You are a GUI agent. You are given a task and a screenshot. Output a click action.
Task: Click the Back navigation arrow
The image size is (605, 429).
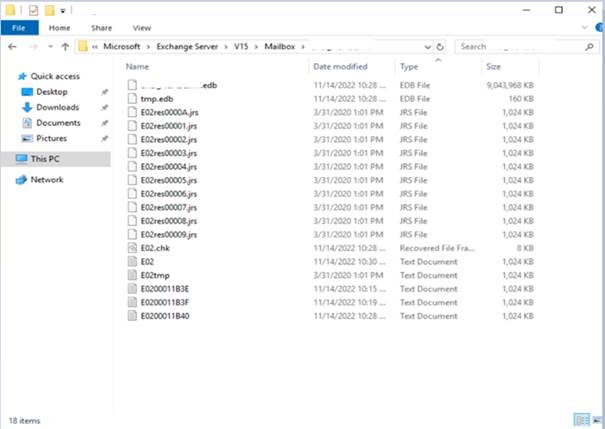[x=10, y=47]
